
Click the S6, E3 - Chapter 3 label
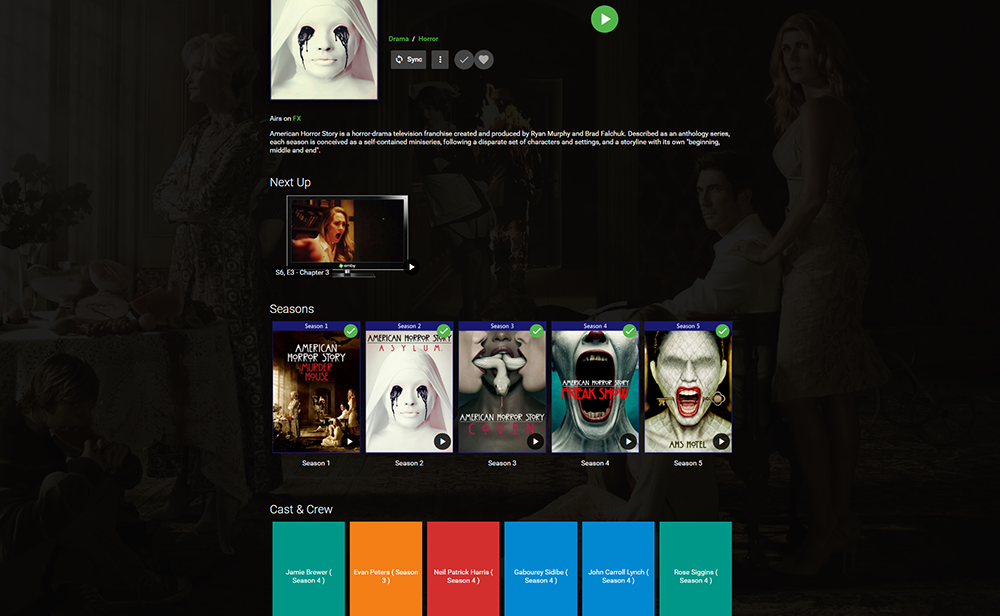[302, 272]
